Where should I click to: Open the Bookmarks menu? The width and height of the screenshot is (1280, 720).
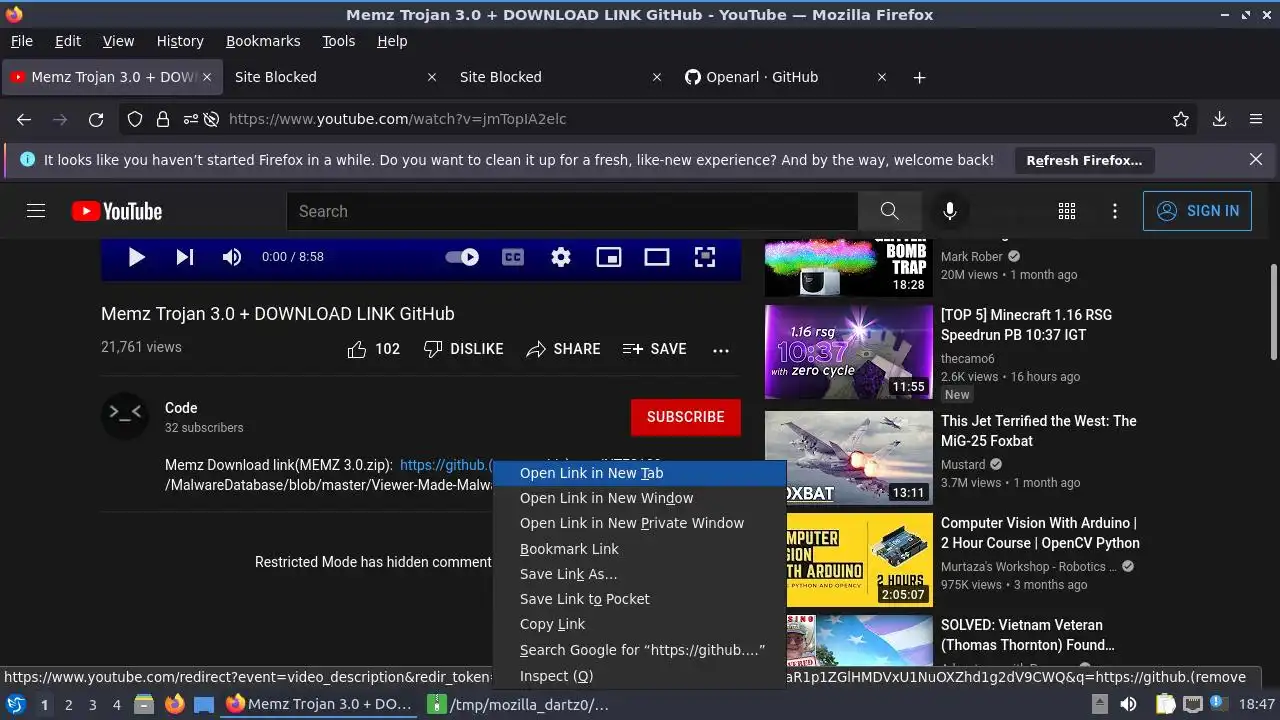pyautogui.click(x=263, y=41)
